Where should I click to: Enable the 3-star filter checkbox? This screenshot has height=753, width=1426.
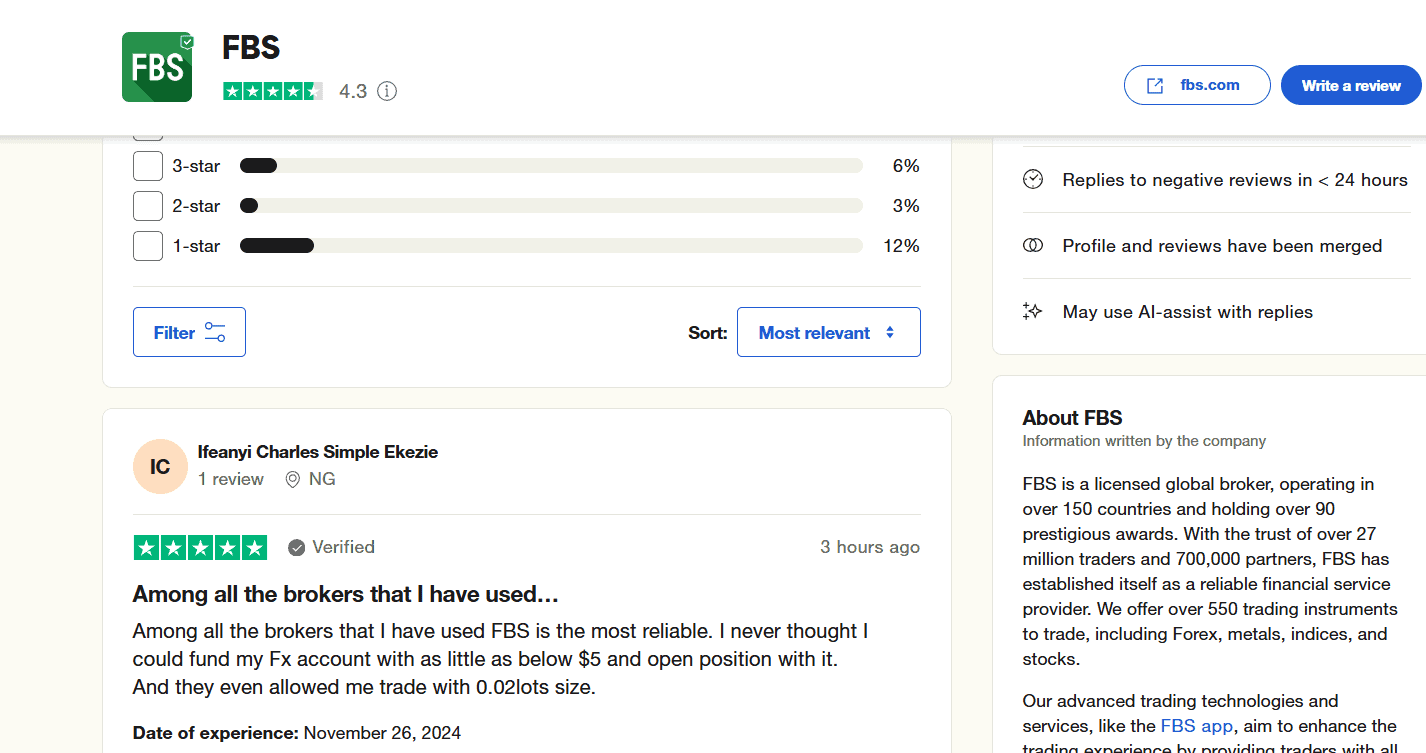[x=147, y=165]
